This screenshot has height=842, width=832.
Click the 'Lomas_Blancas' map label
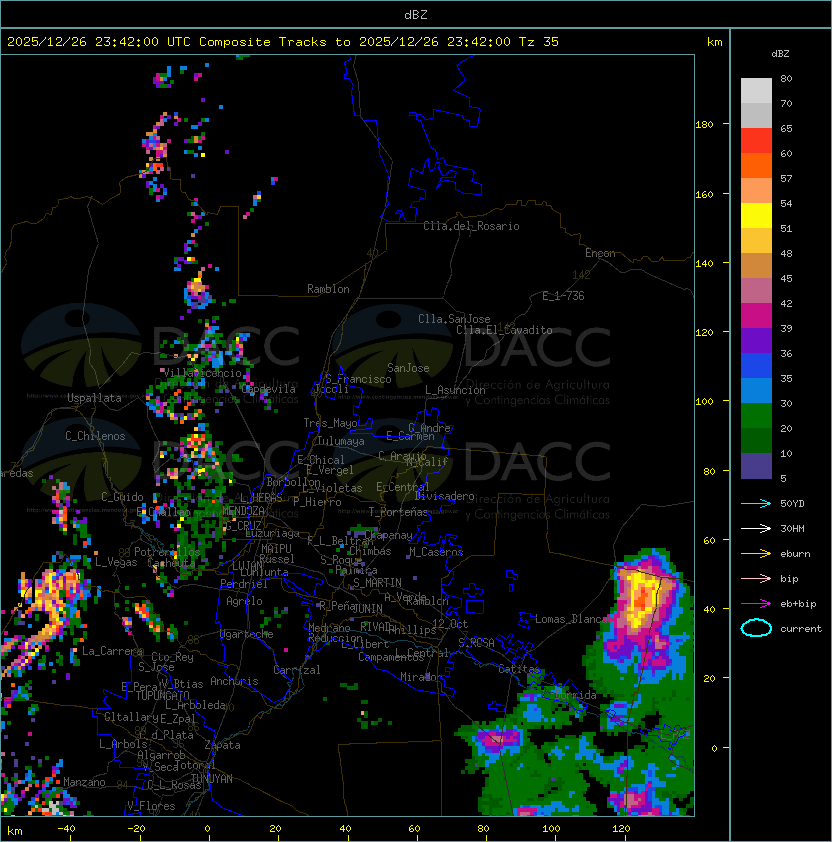point(575,619)
